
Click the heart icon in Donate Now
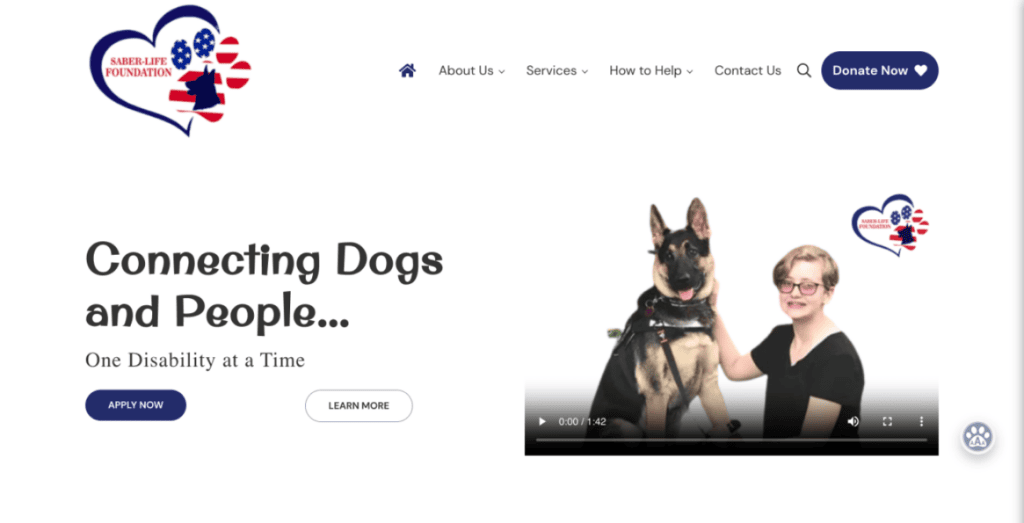[x=920, y=71]
